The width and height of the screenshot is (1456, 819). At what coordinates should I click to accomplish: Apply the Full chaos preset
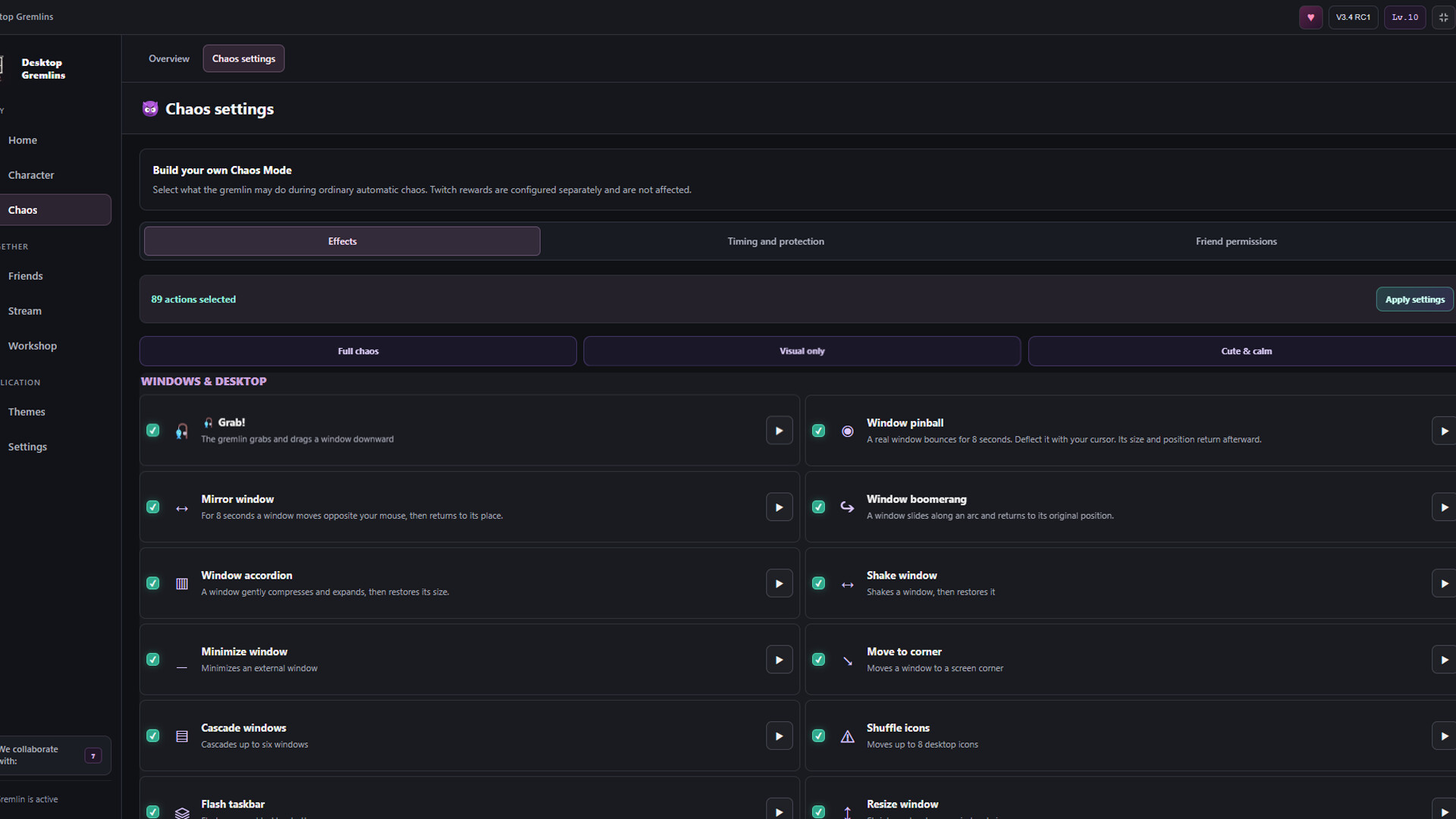(358, 351)
